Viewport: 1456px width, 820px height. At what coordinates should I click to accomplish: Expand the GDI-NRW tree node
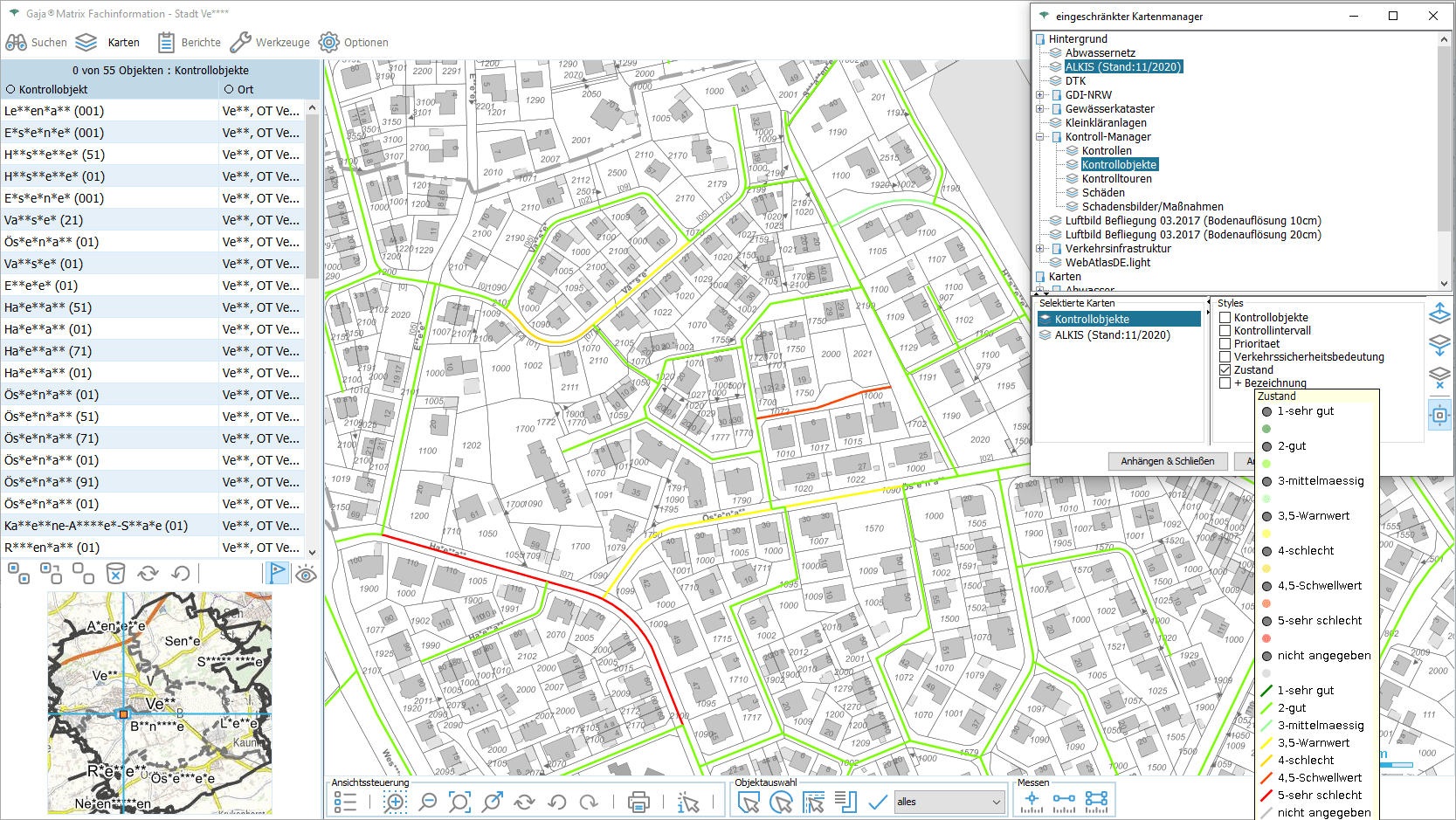1039,95
